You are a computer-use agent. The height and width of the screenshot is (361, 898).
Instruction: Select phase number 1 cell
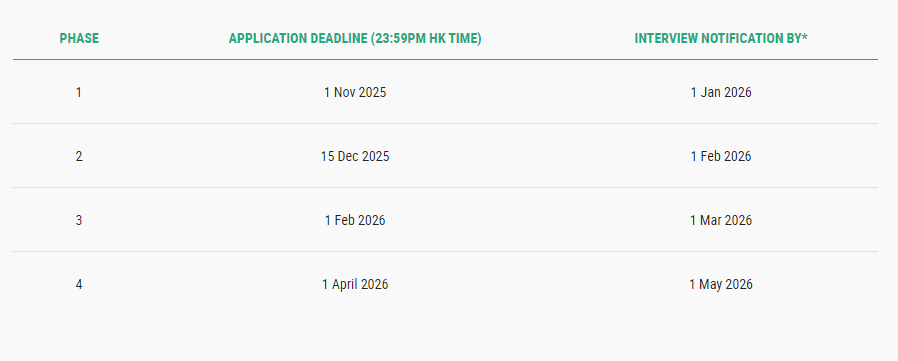tap(78, 92)
